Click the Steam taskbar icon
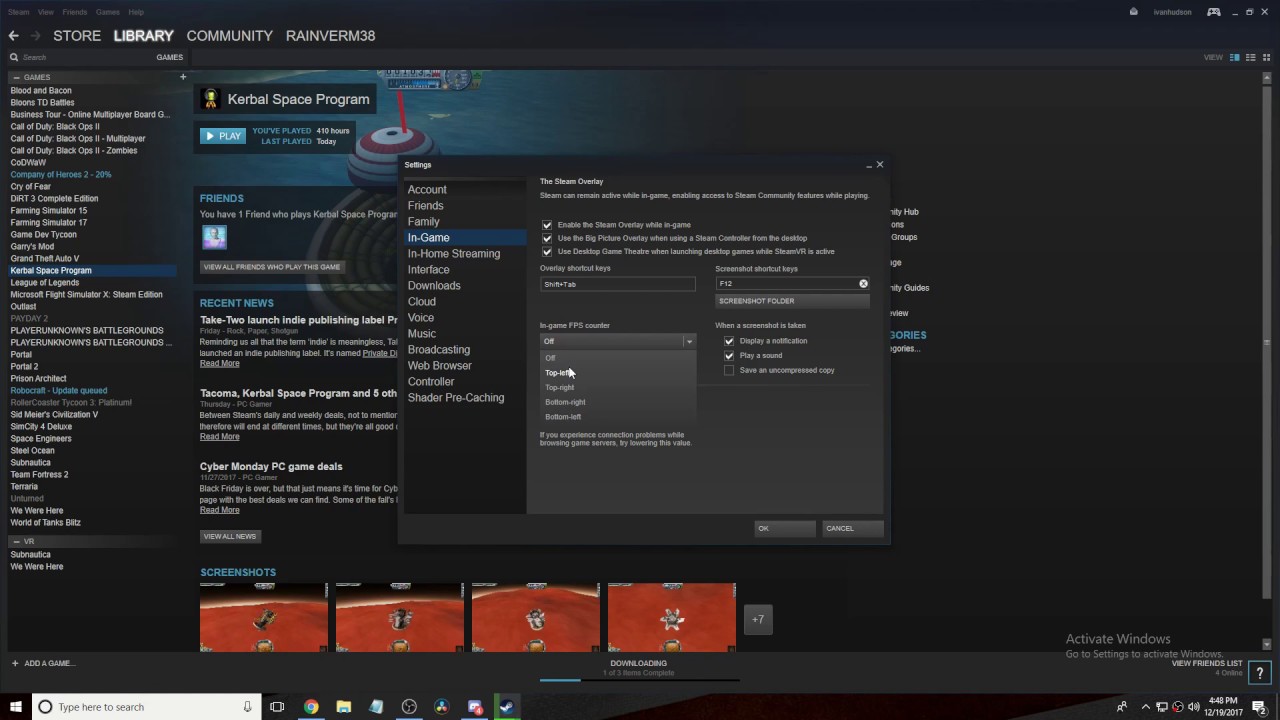Image resolution: width=1280 pixels, height=720 pixels. point(507,707)
